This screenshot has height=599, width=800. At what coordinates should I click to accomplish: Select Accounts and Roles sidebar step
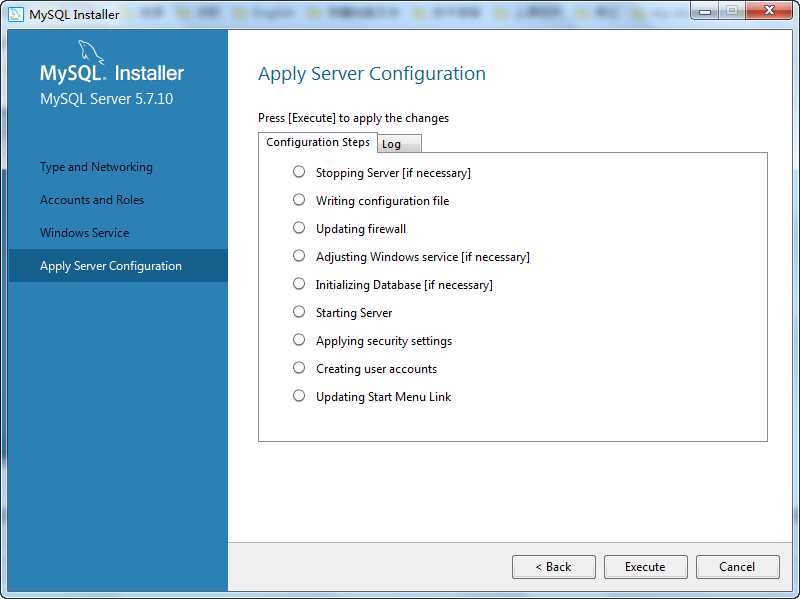[x=92, y=200]
